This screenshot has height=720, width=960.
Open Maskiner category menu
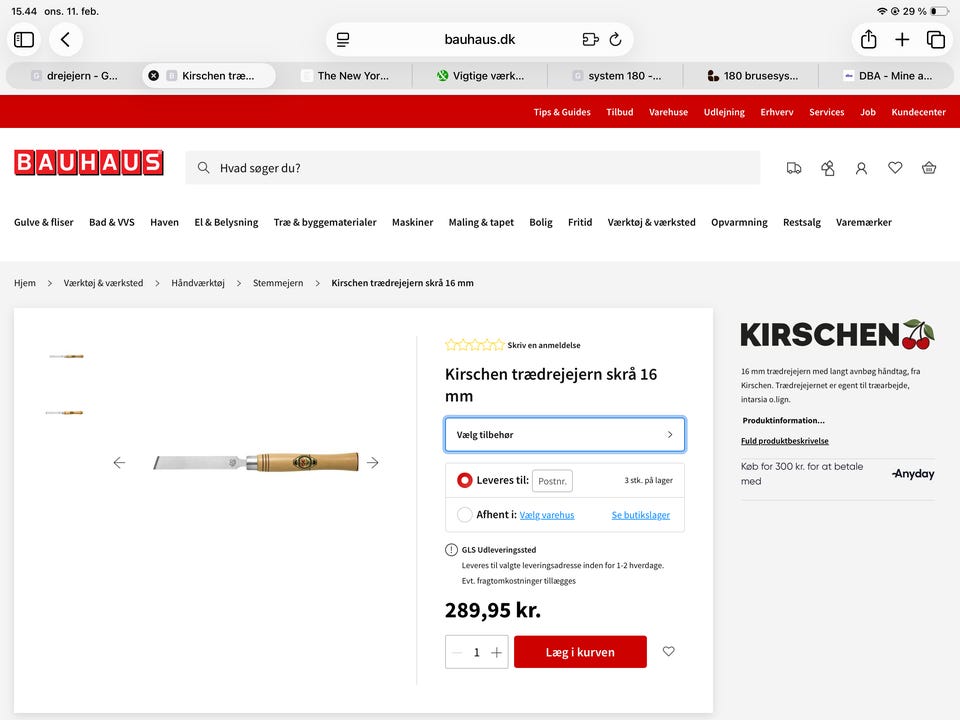pos(412,222)
